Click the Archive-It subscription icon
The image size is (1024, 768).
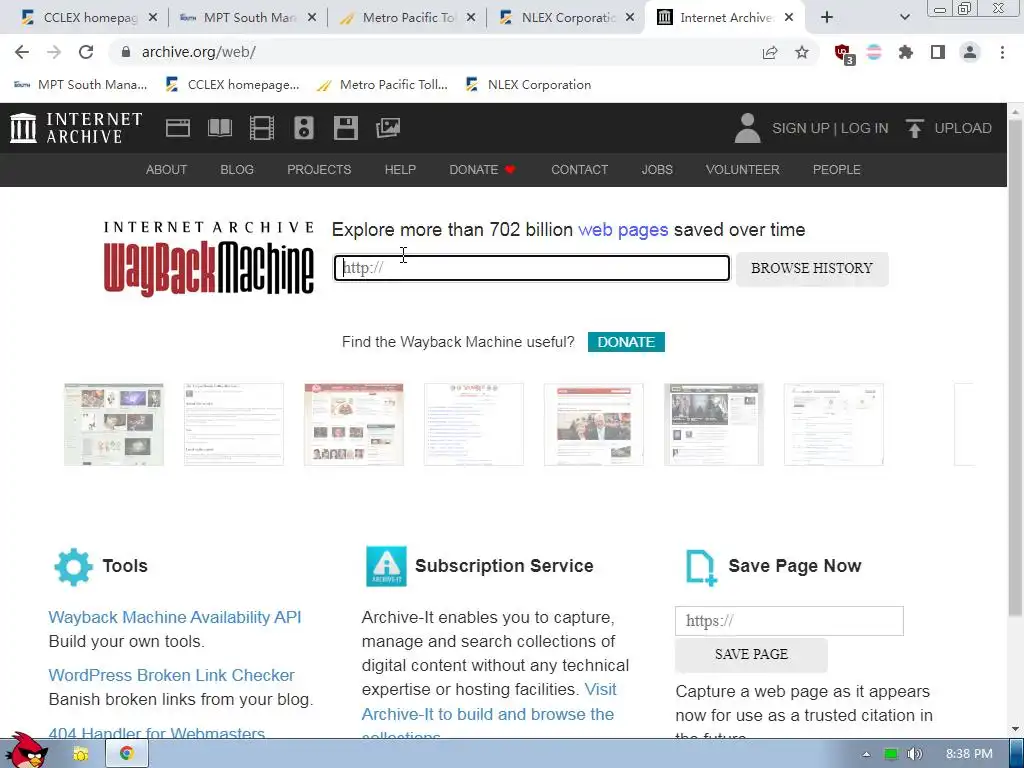tap(386, 566)
